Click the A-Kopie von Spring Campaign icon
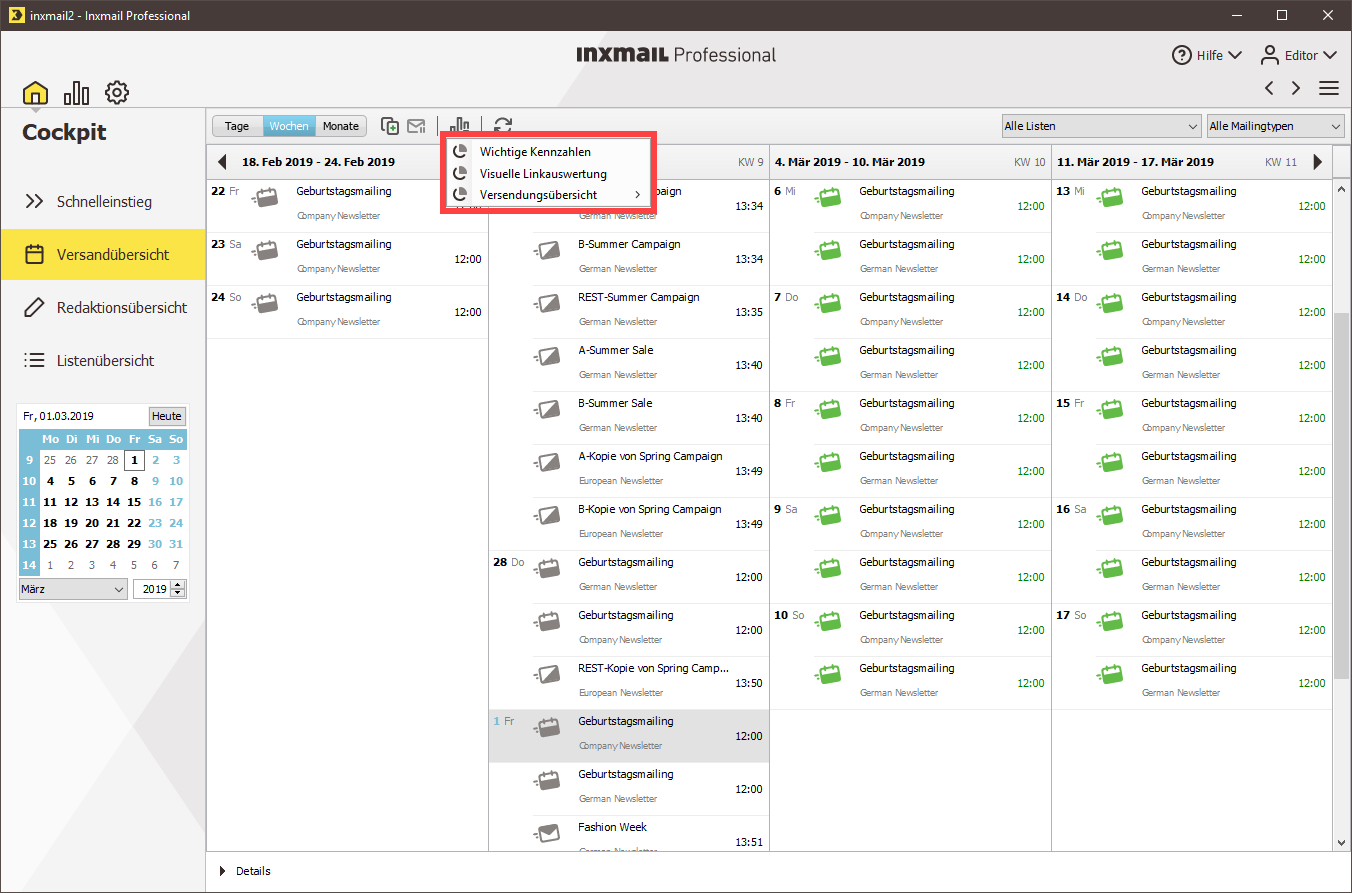This screenshot has height=893, width=1352. (x=547, y=462)
